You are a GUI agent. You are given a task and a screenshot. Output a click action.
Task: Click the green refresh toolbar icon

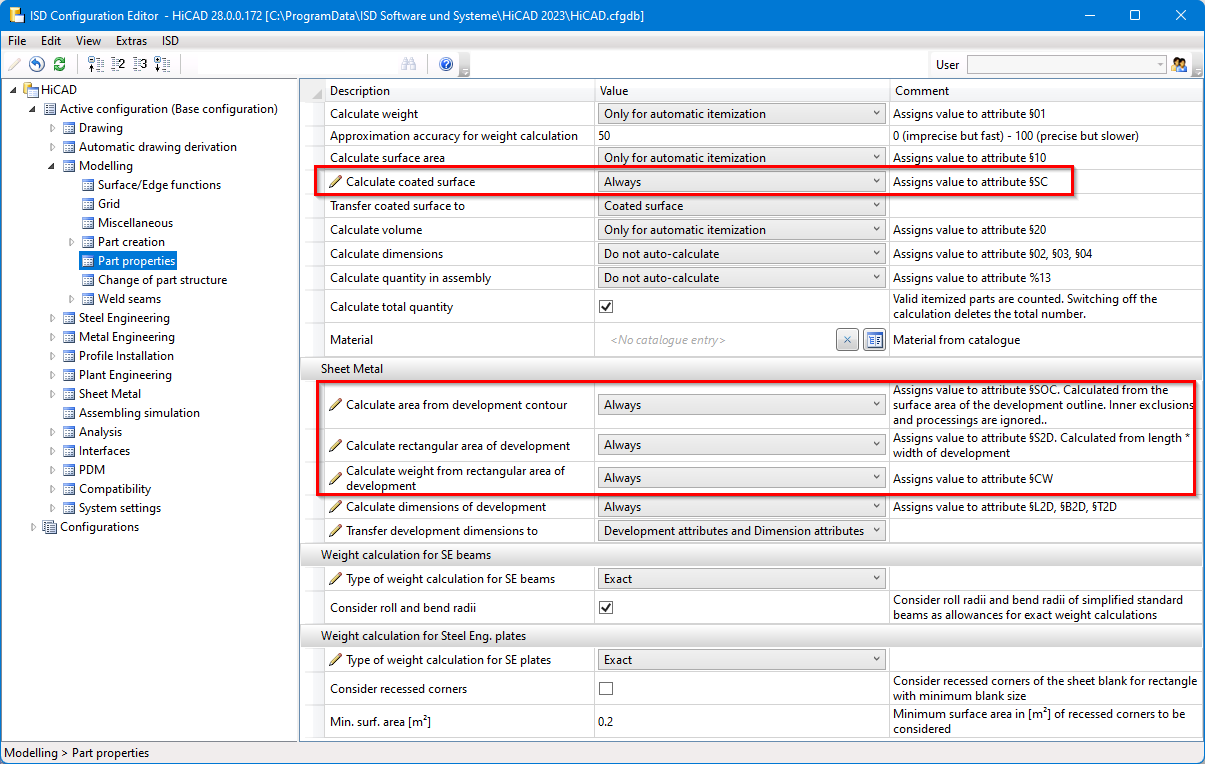click(60, 64)
